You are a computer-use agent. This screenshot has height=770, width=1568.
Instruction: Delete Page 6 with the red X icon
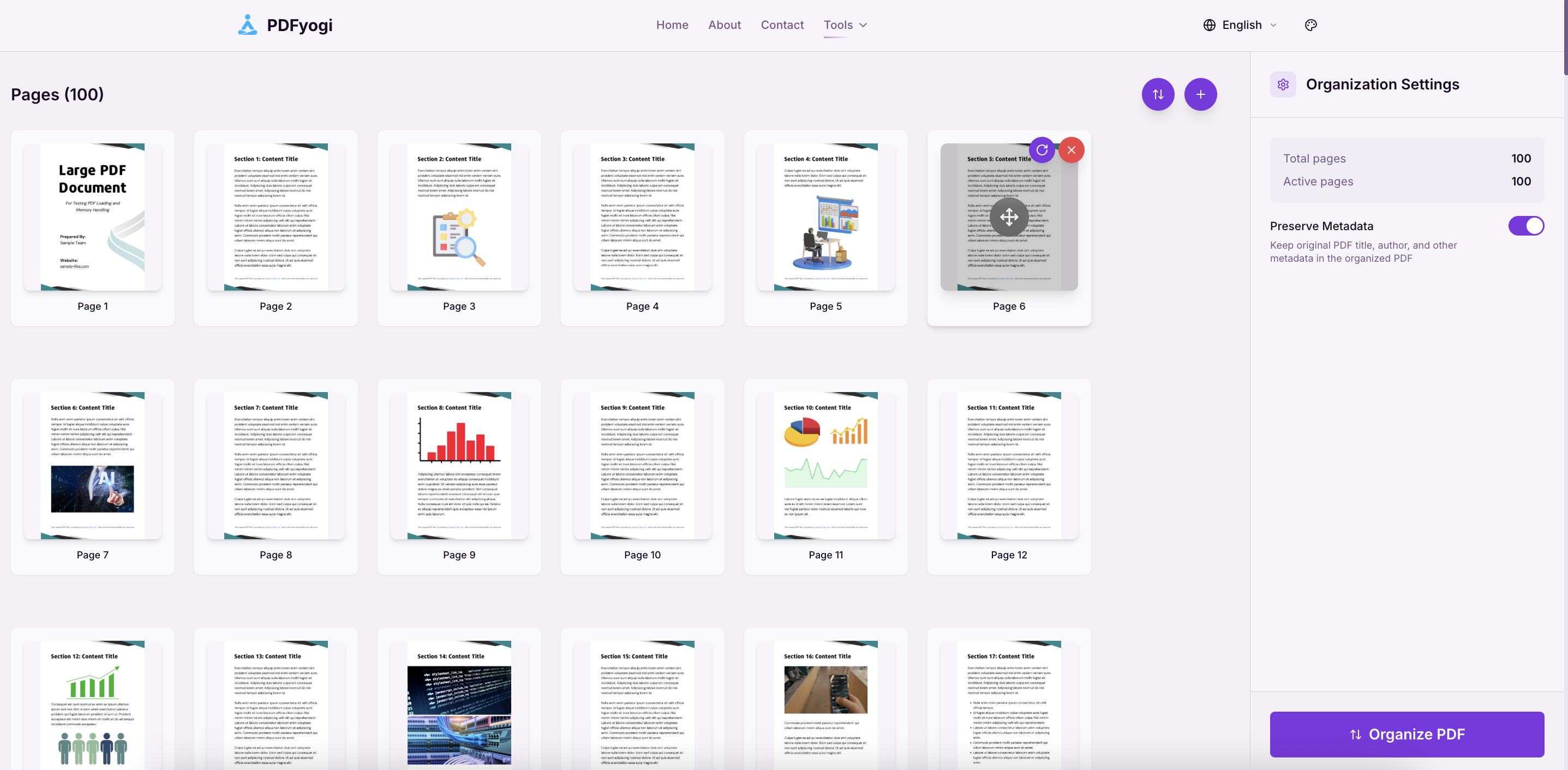(x=1072, y=149)
